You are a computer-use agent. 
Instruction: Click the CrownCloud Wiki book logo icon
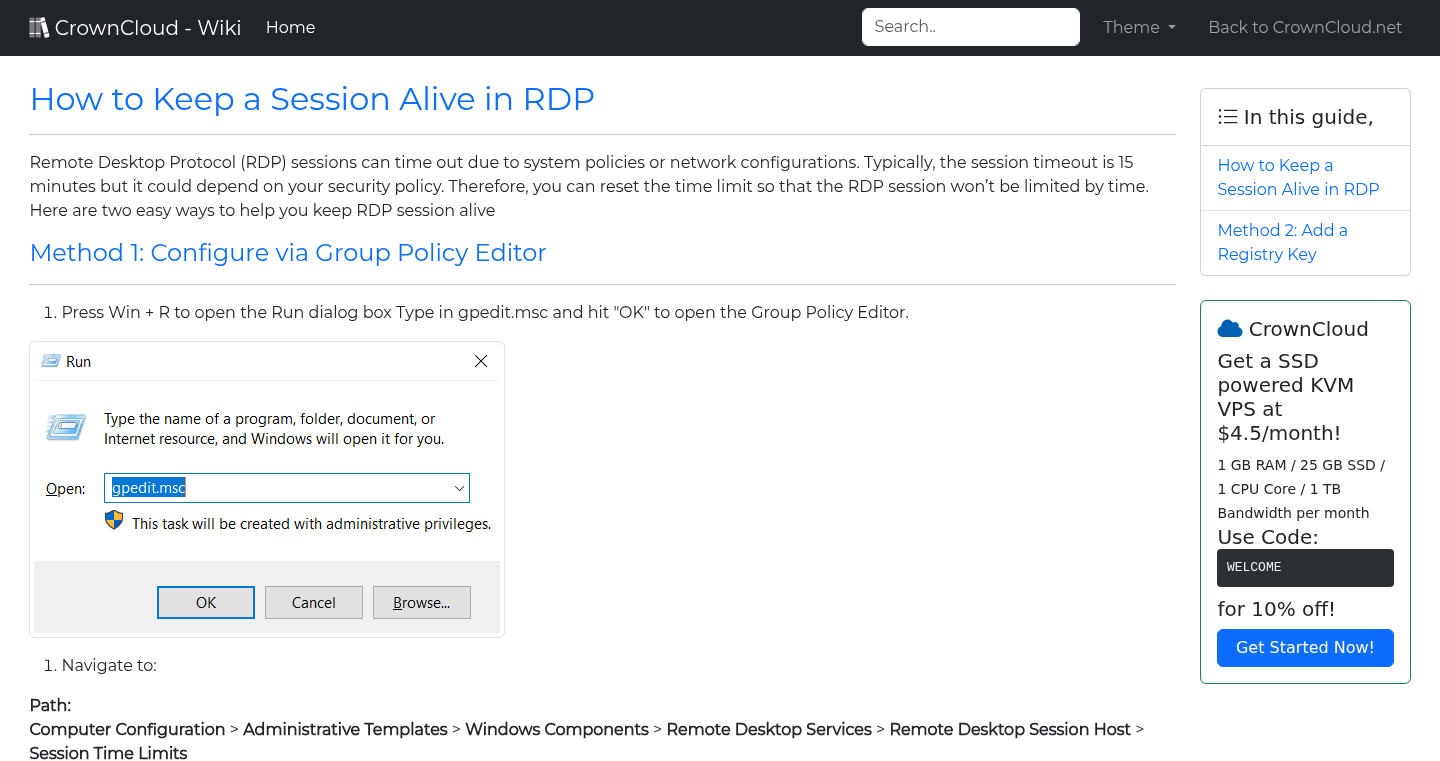click(39, 26)
